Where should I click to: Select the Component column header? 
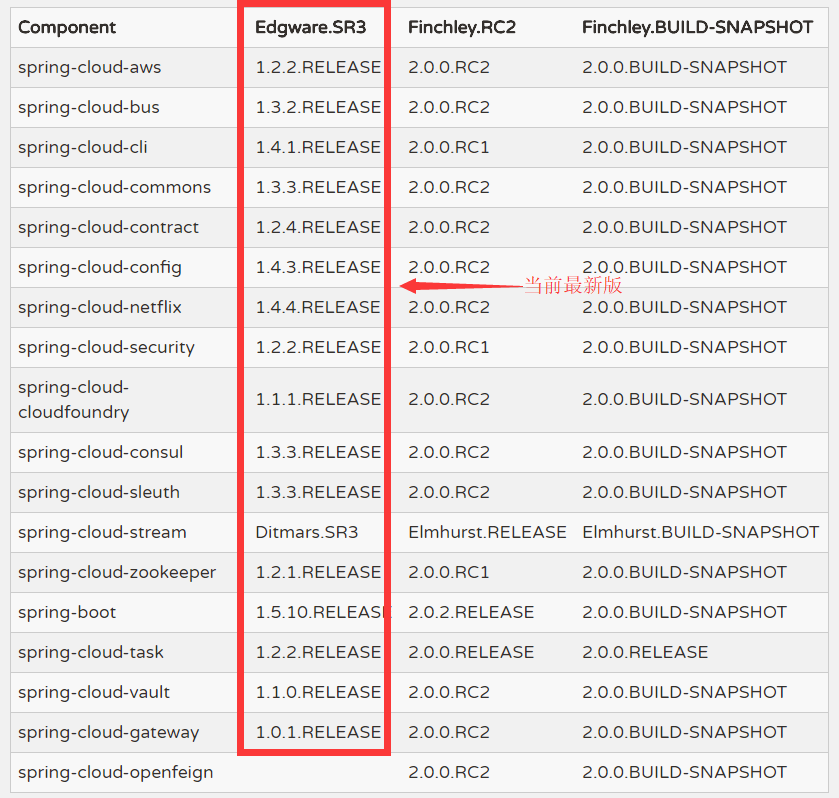67,27
